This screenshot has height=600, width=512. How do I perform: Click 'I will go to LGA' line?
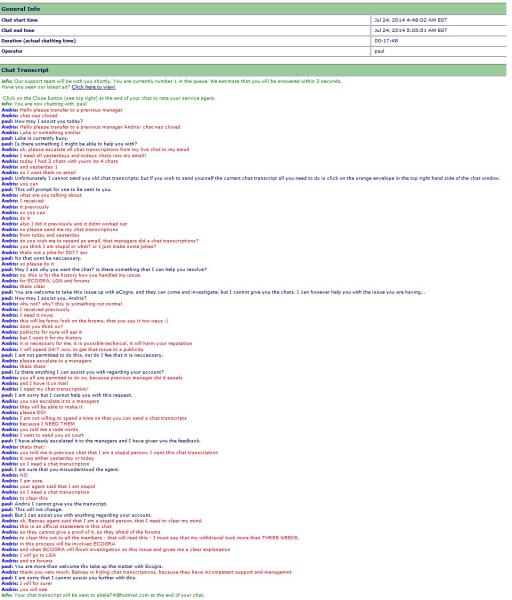[29, 555]
